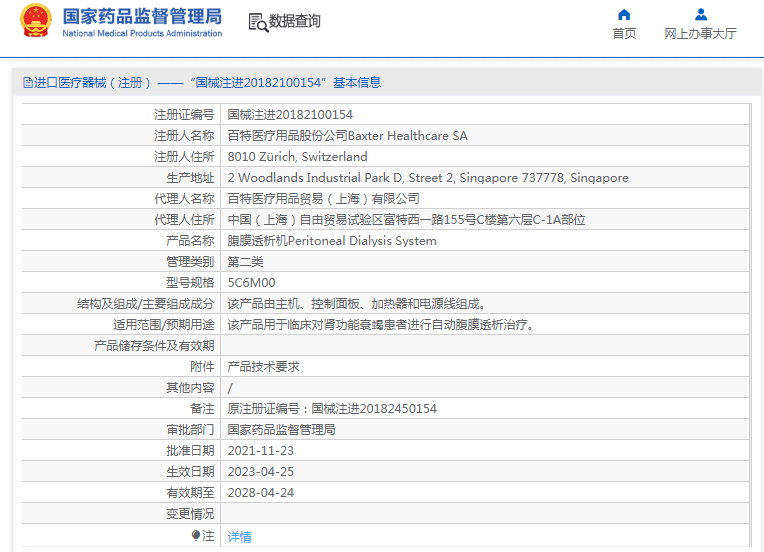Image resolution: width=764 pixels, height=552 pixels.
Task: Click the national emblem logo
Action: [x=35, y=21]
